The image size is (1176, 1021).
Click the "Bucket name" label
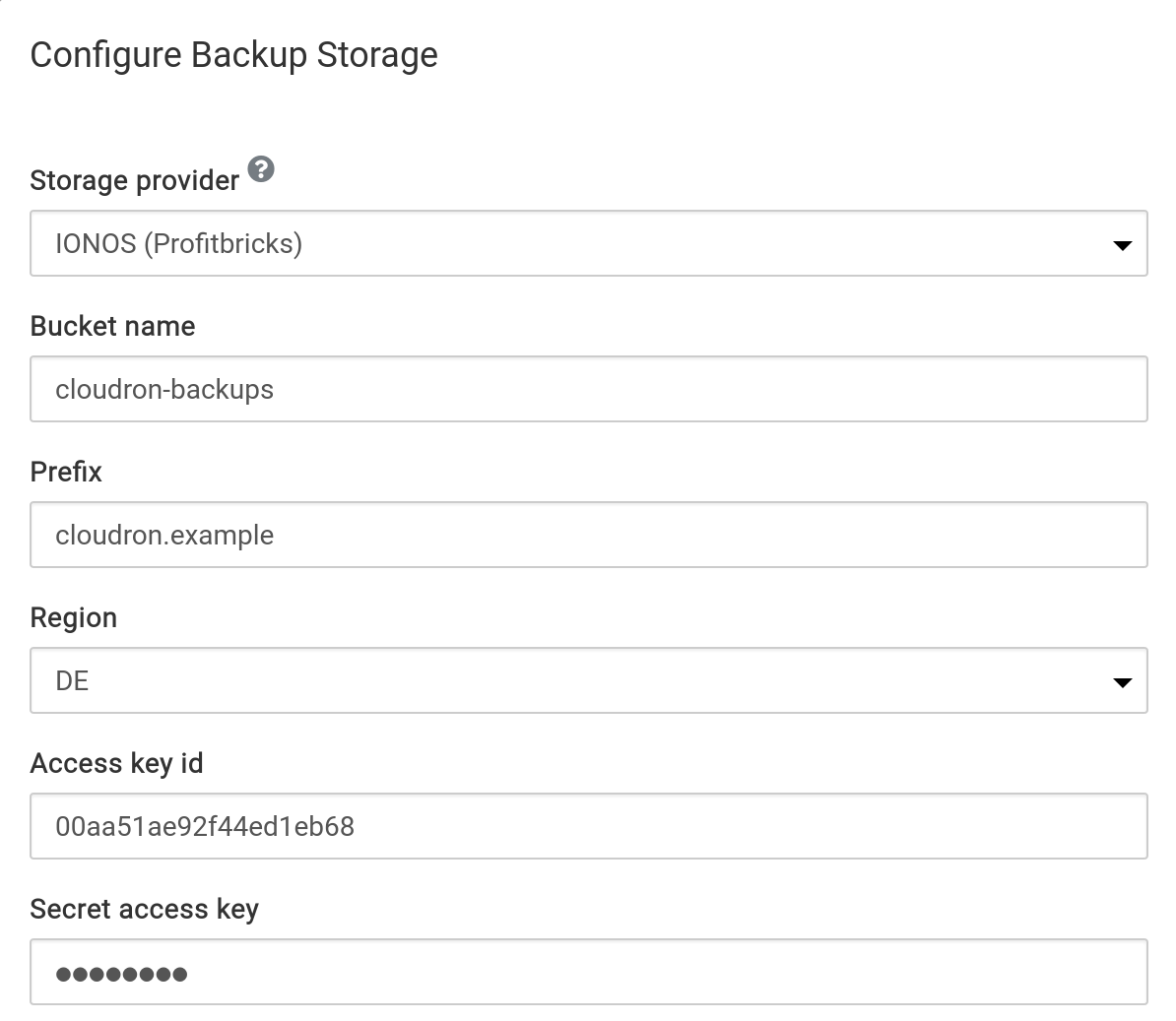tap(112, 326)
